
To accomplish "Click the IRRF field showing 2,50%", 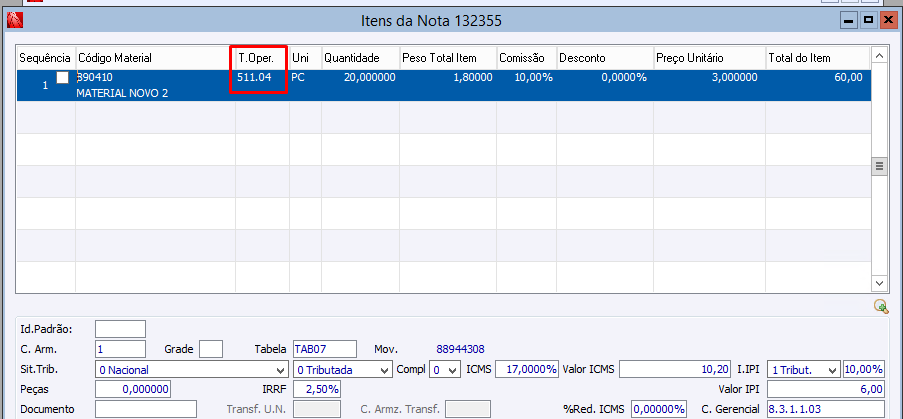I will pyautogui.click(x=316, y=390).
